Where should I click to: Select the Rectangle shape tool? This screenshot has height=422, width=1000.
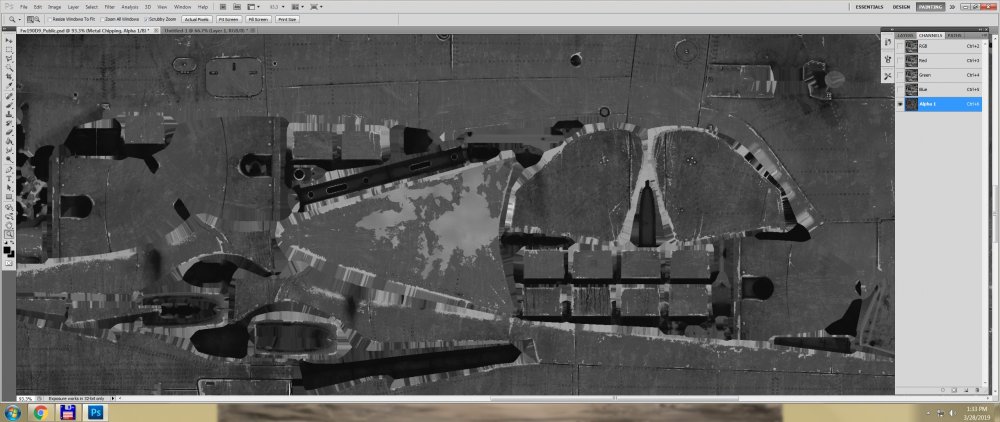10,196
